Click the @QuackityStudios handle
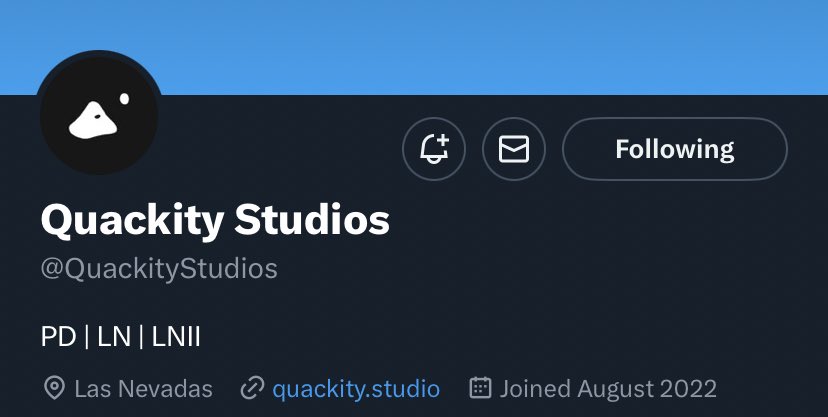This screenshot has height=417, width=828. click(159, 268)
